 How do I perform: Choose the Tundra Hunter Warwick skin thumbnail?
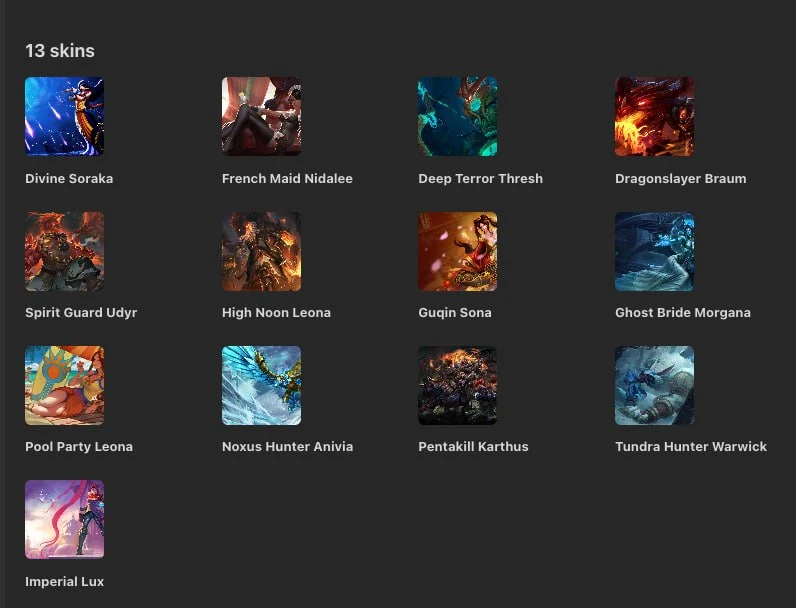[654, 385]
